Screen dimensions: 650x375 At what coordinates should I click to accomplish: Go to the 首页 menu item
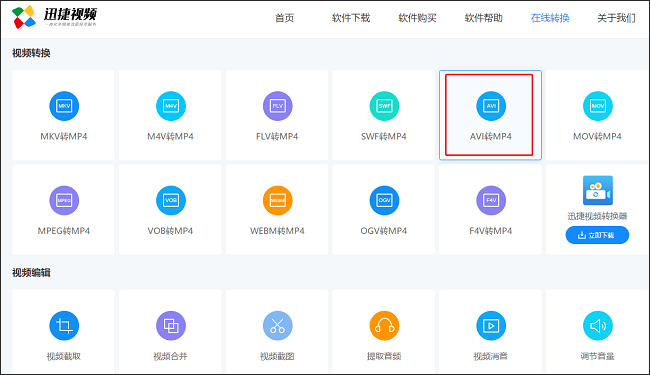point(284,18)
